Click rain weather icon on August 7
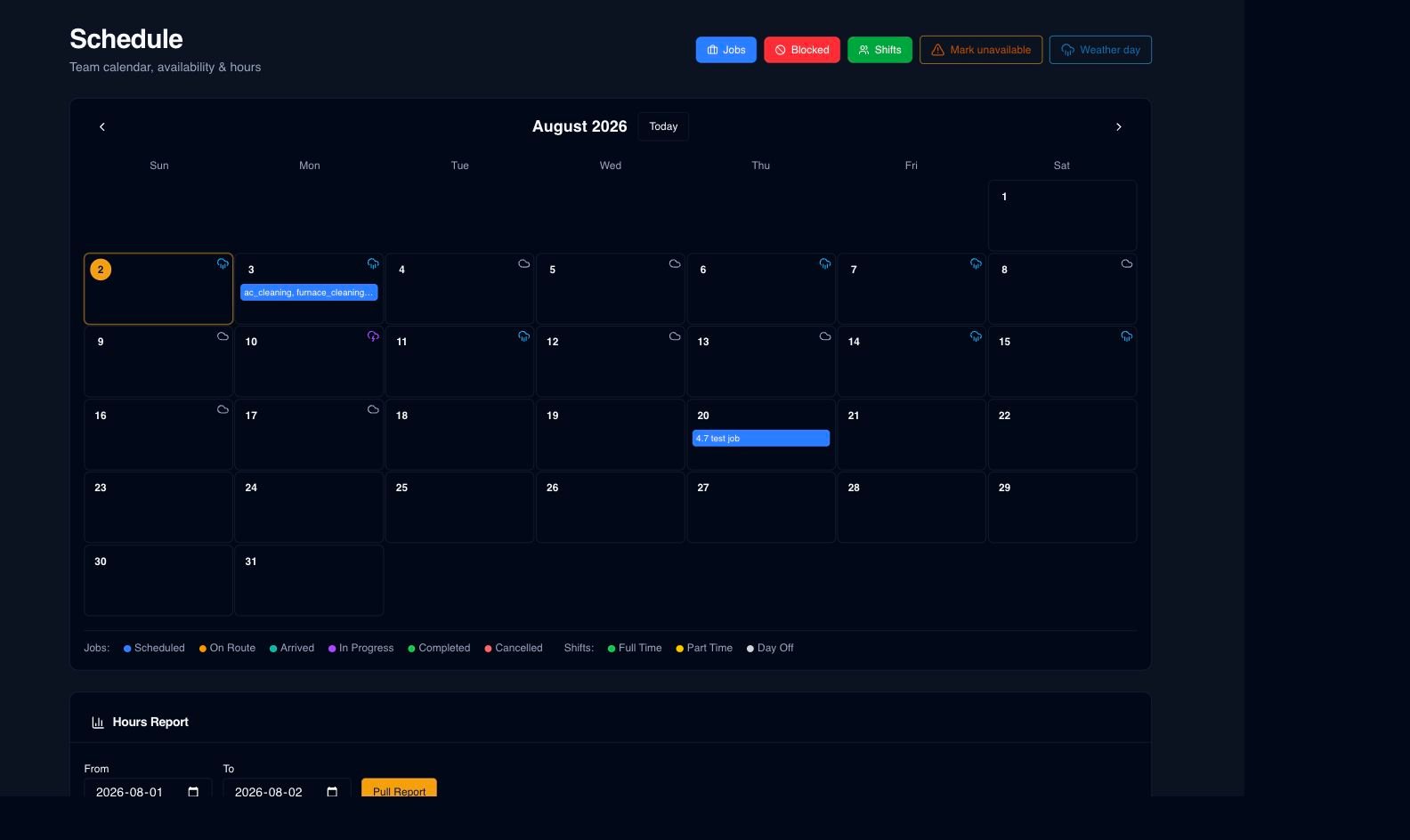This screenshot has height=840, width=1410. [976, 263]
